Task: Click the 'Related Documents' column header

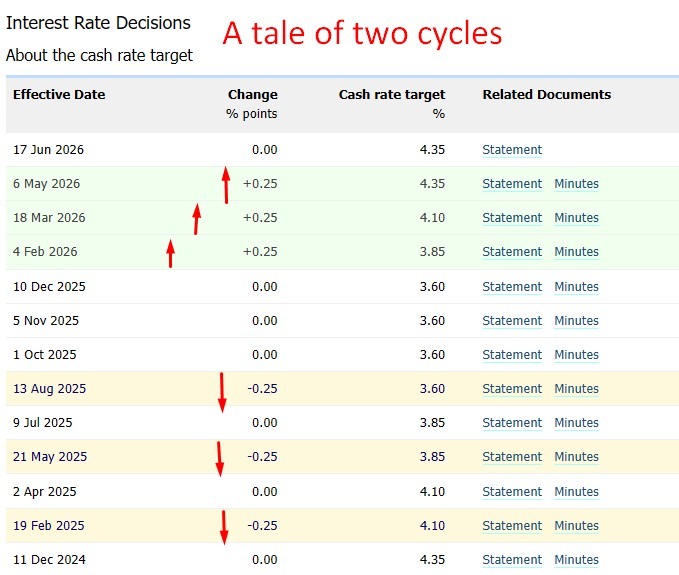Action: tap(547, 94)
